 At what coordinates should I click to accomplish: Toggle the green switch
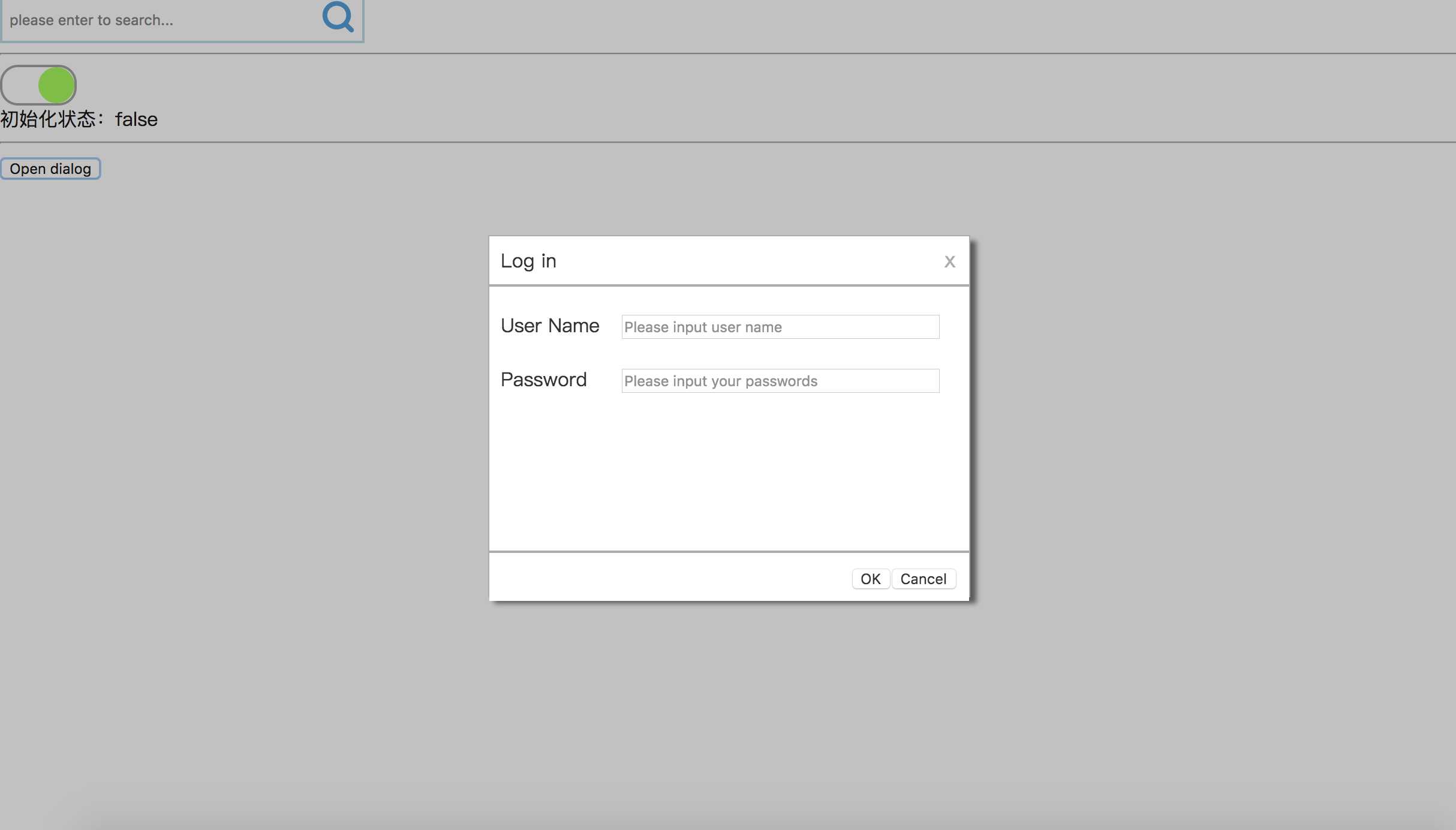38,85
